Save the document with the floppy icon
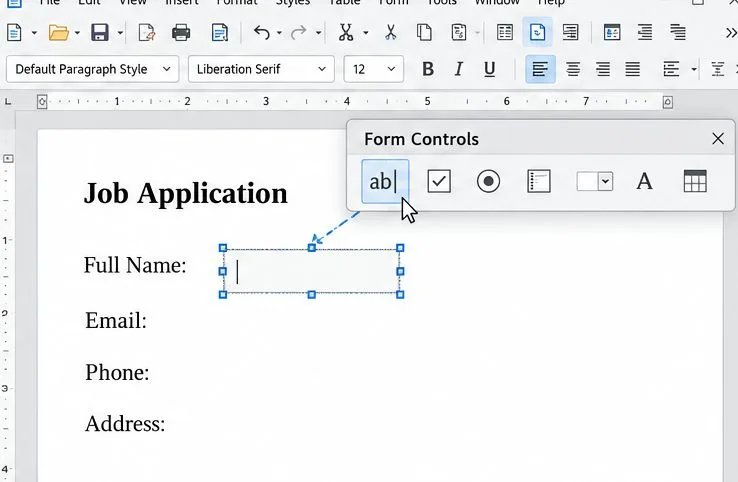Screen dimensions: 738x482 (x=100, y=33)
